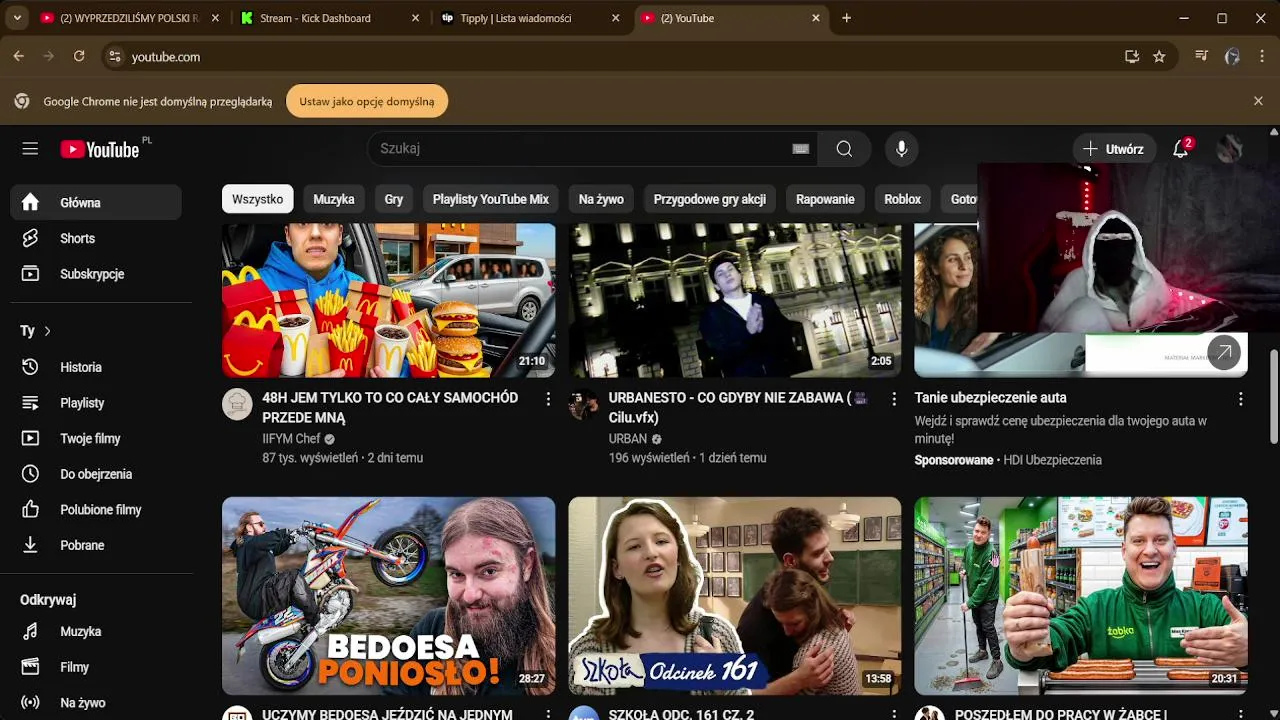Open 48H JEM TYLKO video thumbnail

(x=388, y=300)
